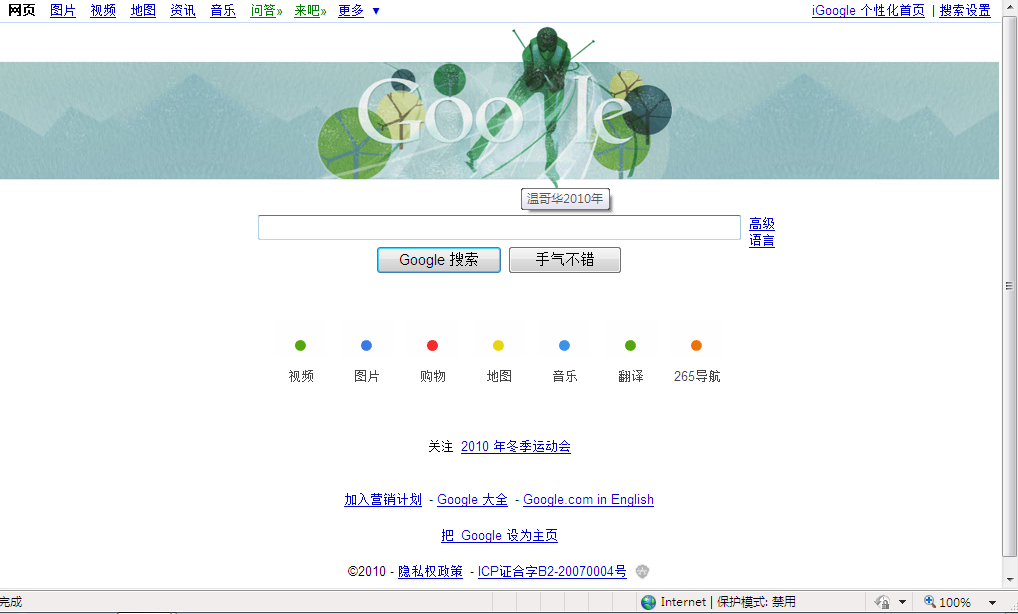The width and height of the screenshot is (1018, 614).
Task: Select the 网页 tab
Action: point(21,10)
